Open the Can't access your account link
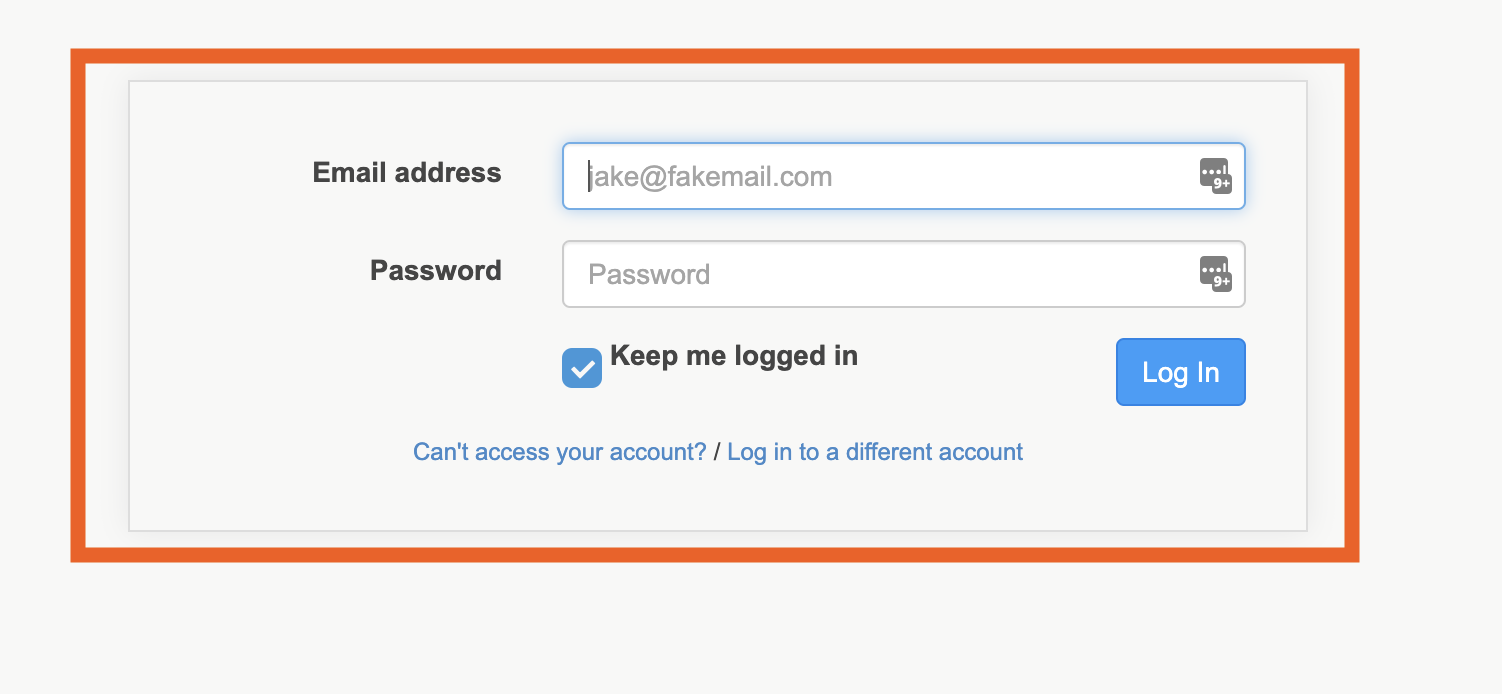This screenshot has height=694, width=1502. tap(560, 452)
